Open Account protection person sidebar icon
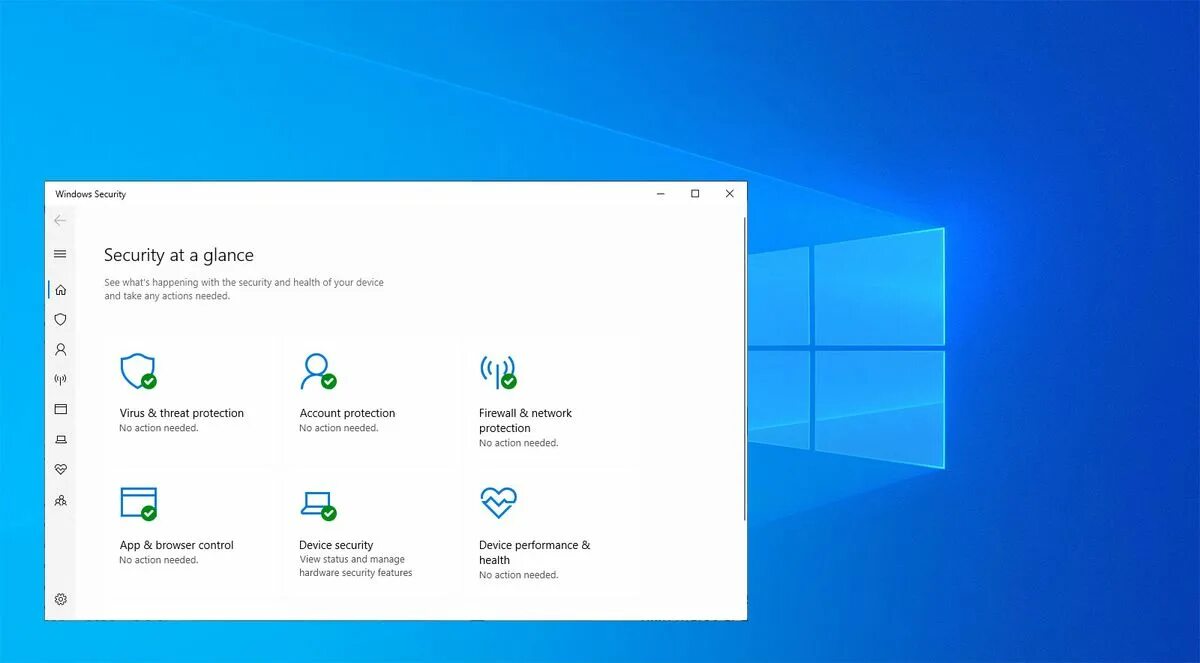1200x663 pixels. (x=60, y=350)
